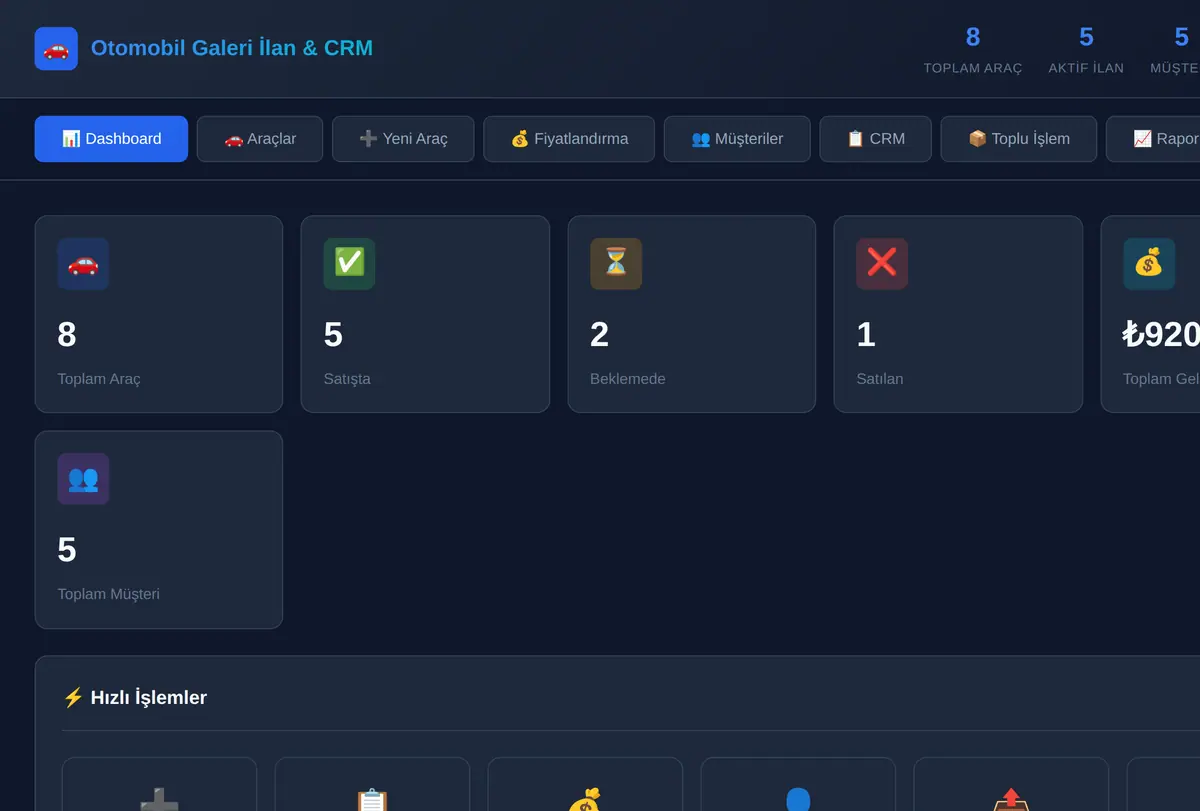This screenshot has height=811, width=1200.
Task: Open the CRM tab
Action: (875, 139)
